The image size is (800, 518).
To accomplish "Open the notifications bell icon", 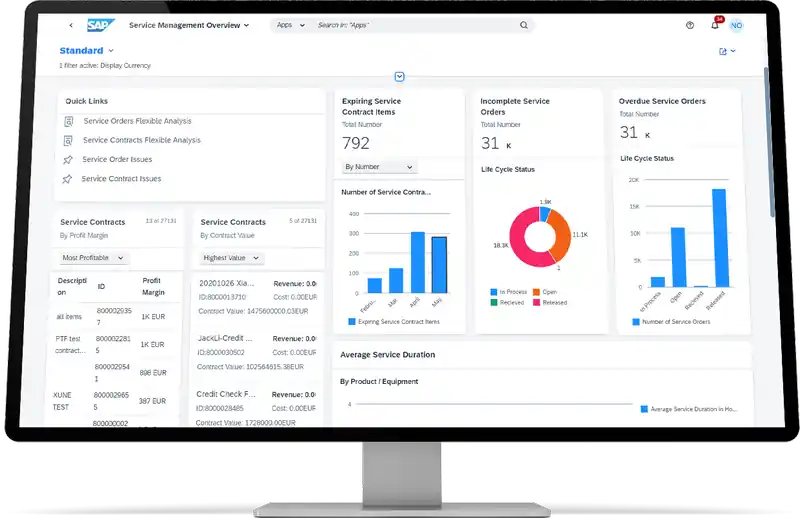I will (x=715, y=25).
